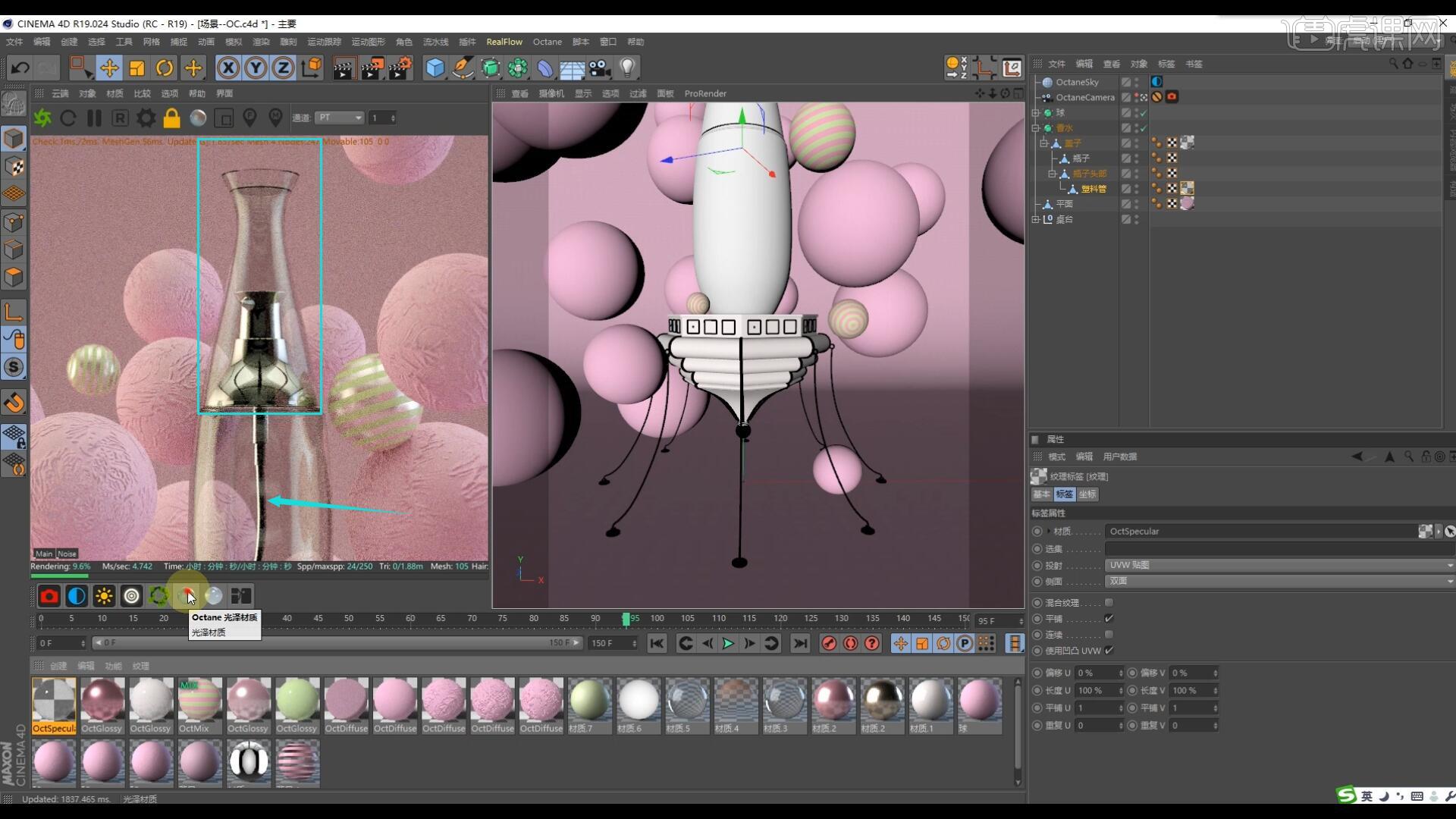Switch to the ProRender tab
Image resolution: width=1456 pixels, height=819 pixels.
pos(705,93)
